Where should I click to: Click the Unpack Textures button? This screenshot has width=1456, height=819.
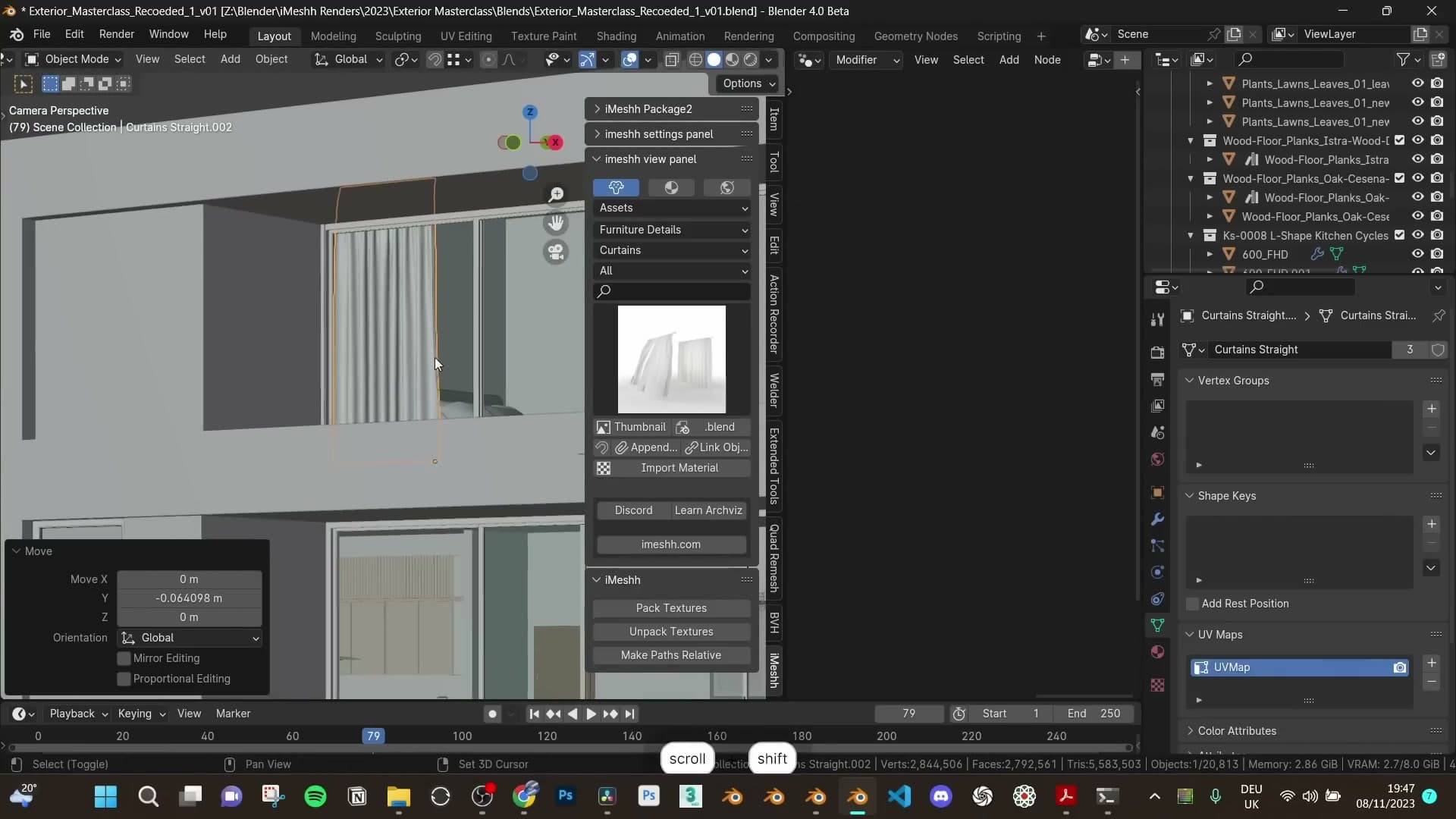(x=671, y=632)
